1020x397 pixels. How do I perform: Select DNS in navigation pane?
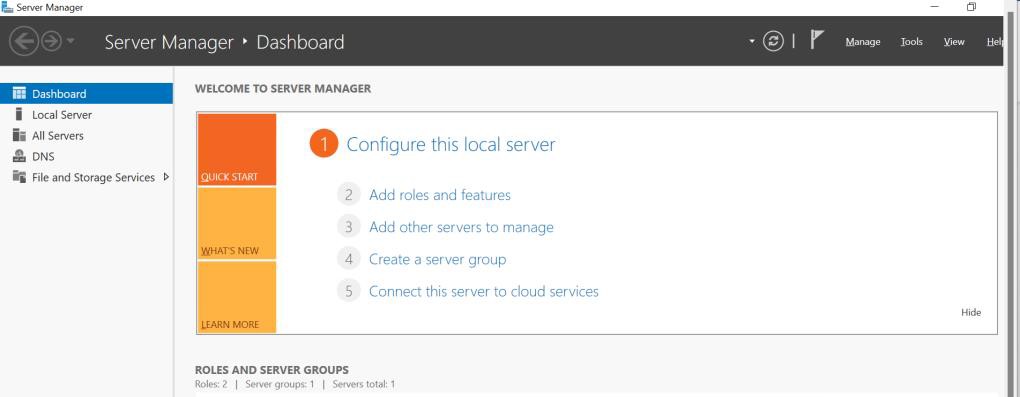coord(87,156)
